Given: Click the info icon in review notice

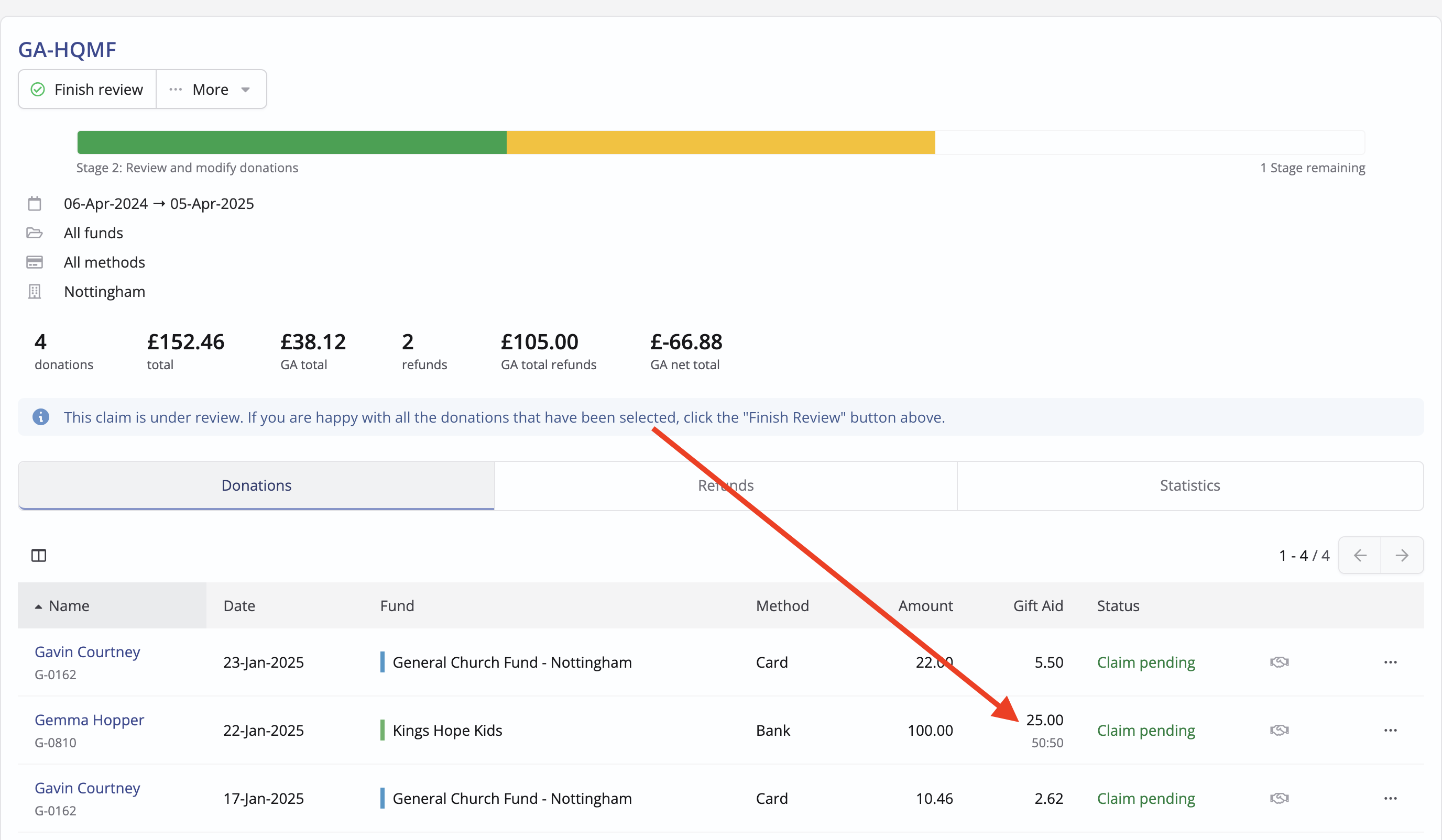Looking at the screenshot, I should [x=41, y=417].
